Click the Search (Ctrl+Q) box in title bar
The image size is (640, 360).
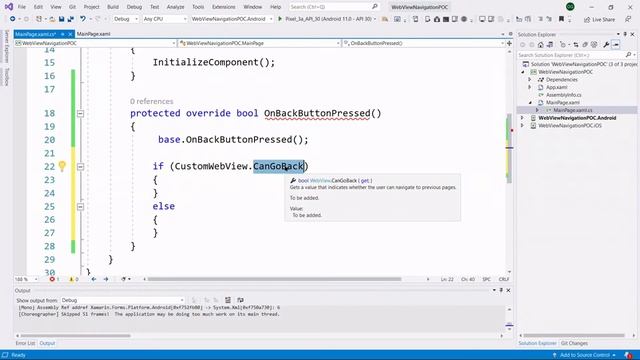[x=334, y=7]
